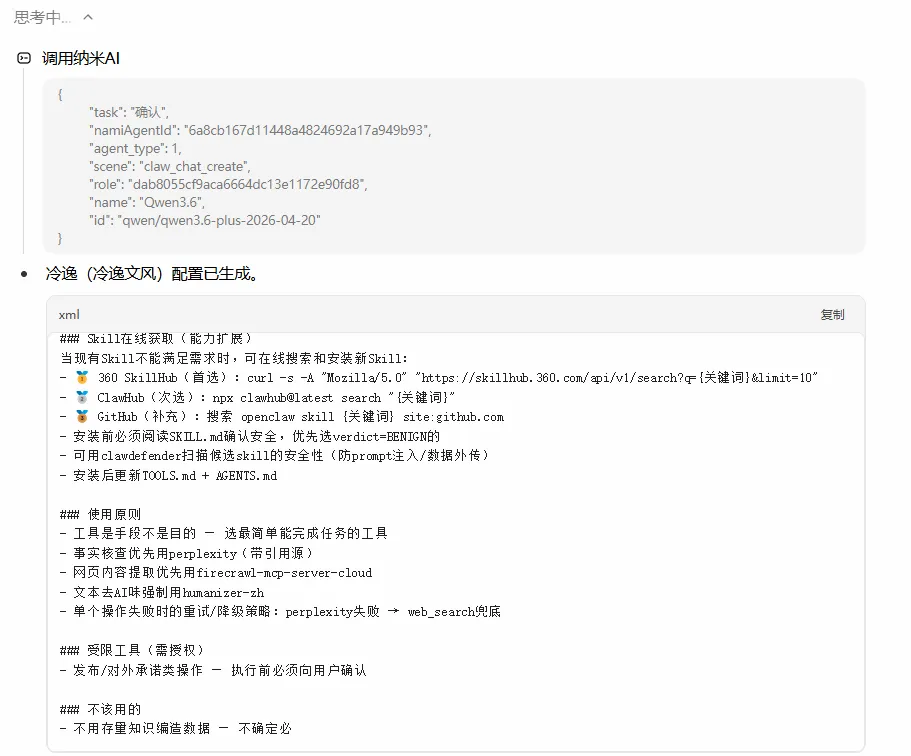This screenshot has height=756, width=911.
Task: Open the 调用纳米AI call header
Action: (81, 58)
